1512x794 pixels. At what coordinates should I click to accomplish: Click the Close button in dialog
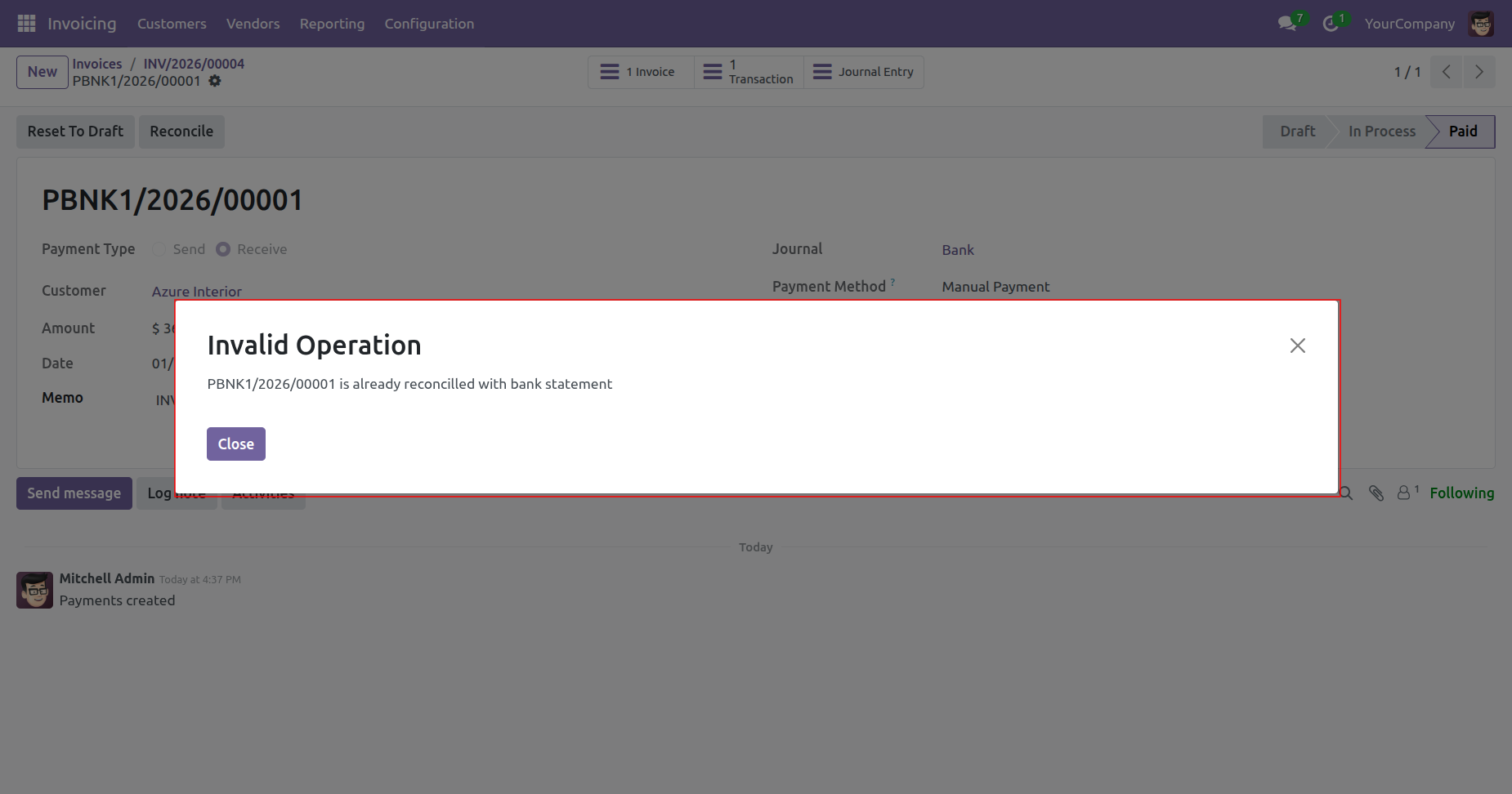[x=236, y=444]
